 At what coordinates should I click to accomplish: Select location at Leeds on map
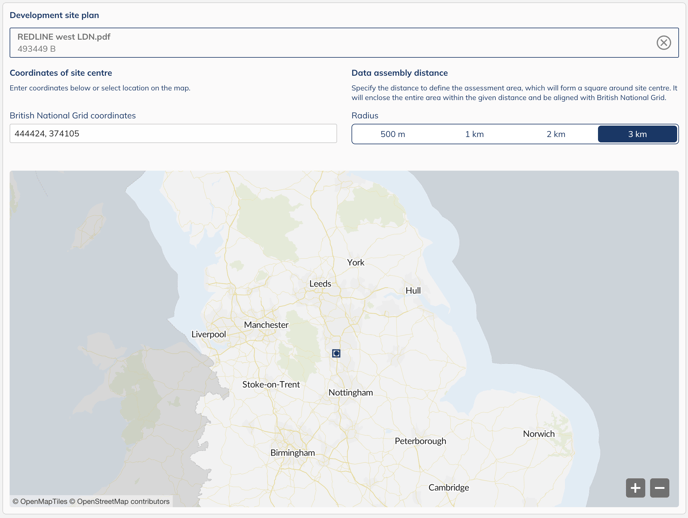pos(320,284)
